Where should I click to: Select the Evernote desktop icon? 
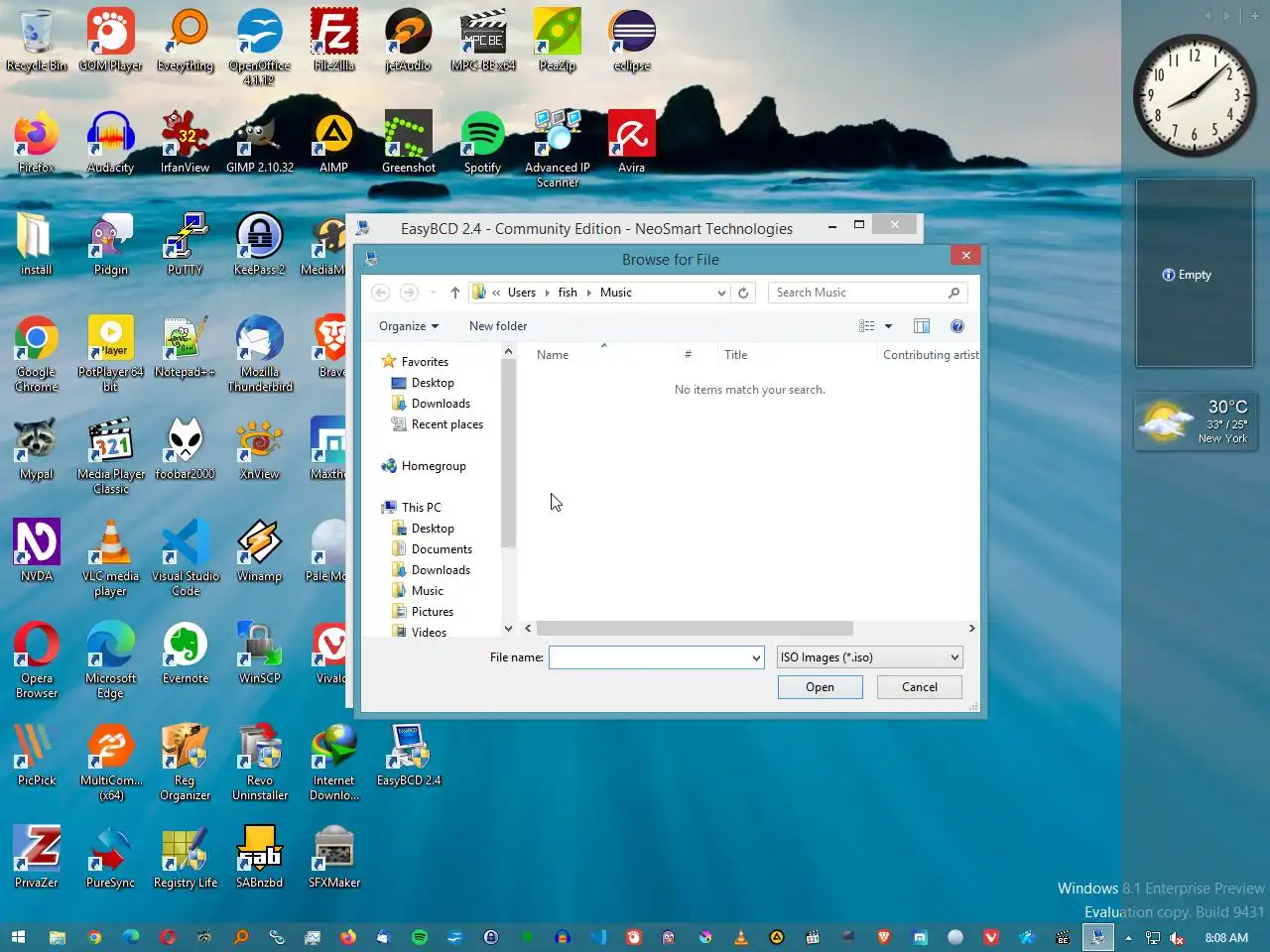(186, 654)
